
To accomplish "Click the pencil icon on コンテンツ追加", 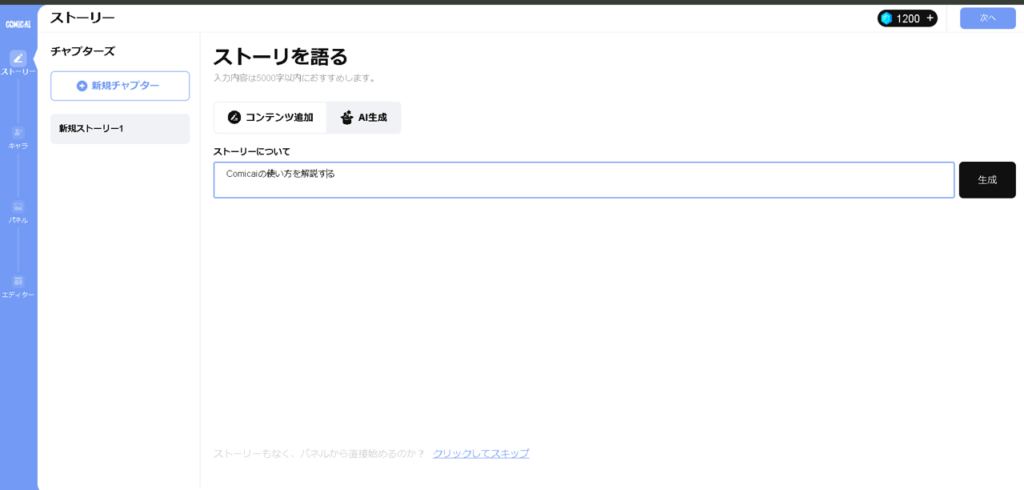I will click(234, 117).
